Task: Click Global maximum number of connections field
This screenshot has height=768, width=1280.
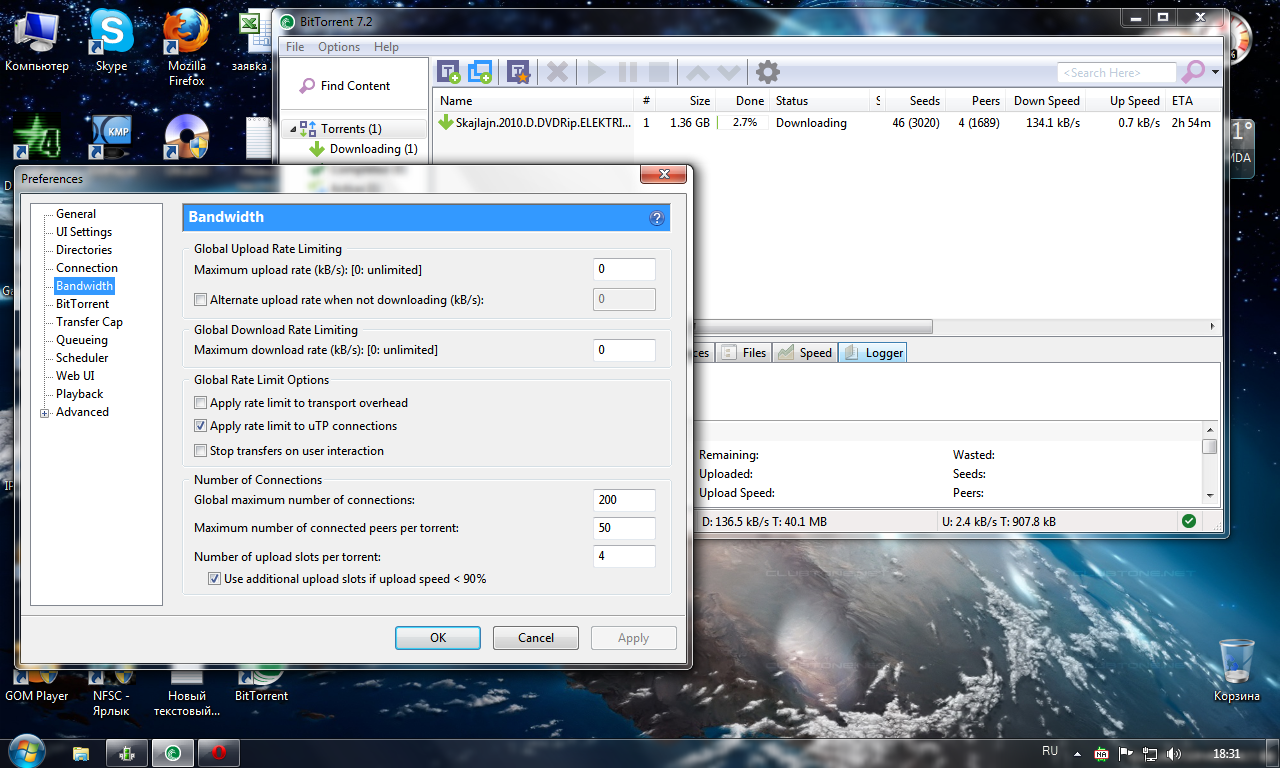Action: (624, 500)
